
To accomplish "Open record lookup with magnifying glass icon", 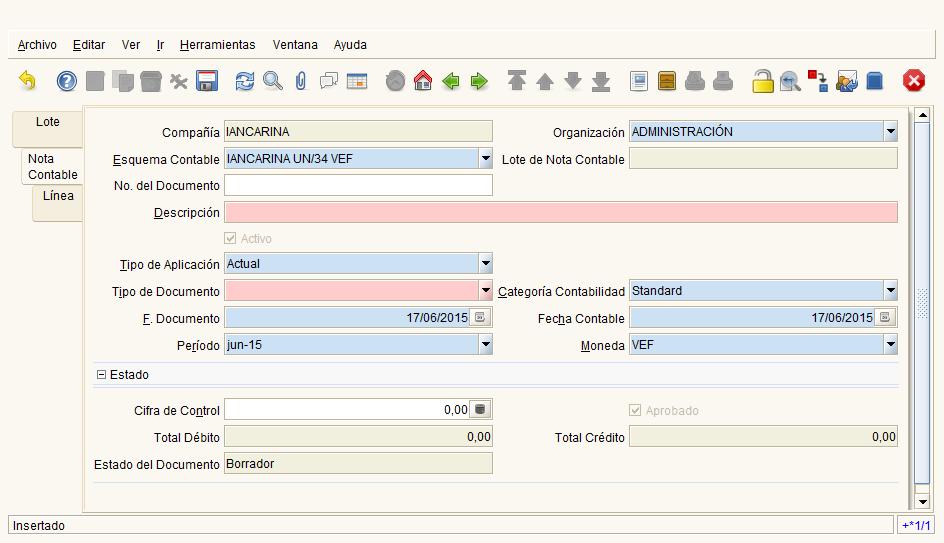I will coord(273,81).
